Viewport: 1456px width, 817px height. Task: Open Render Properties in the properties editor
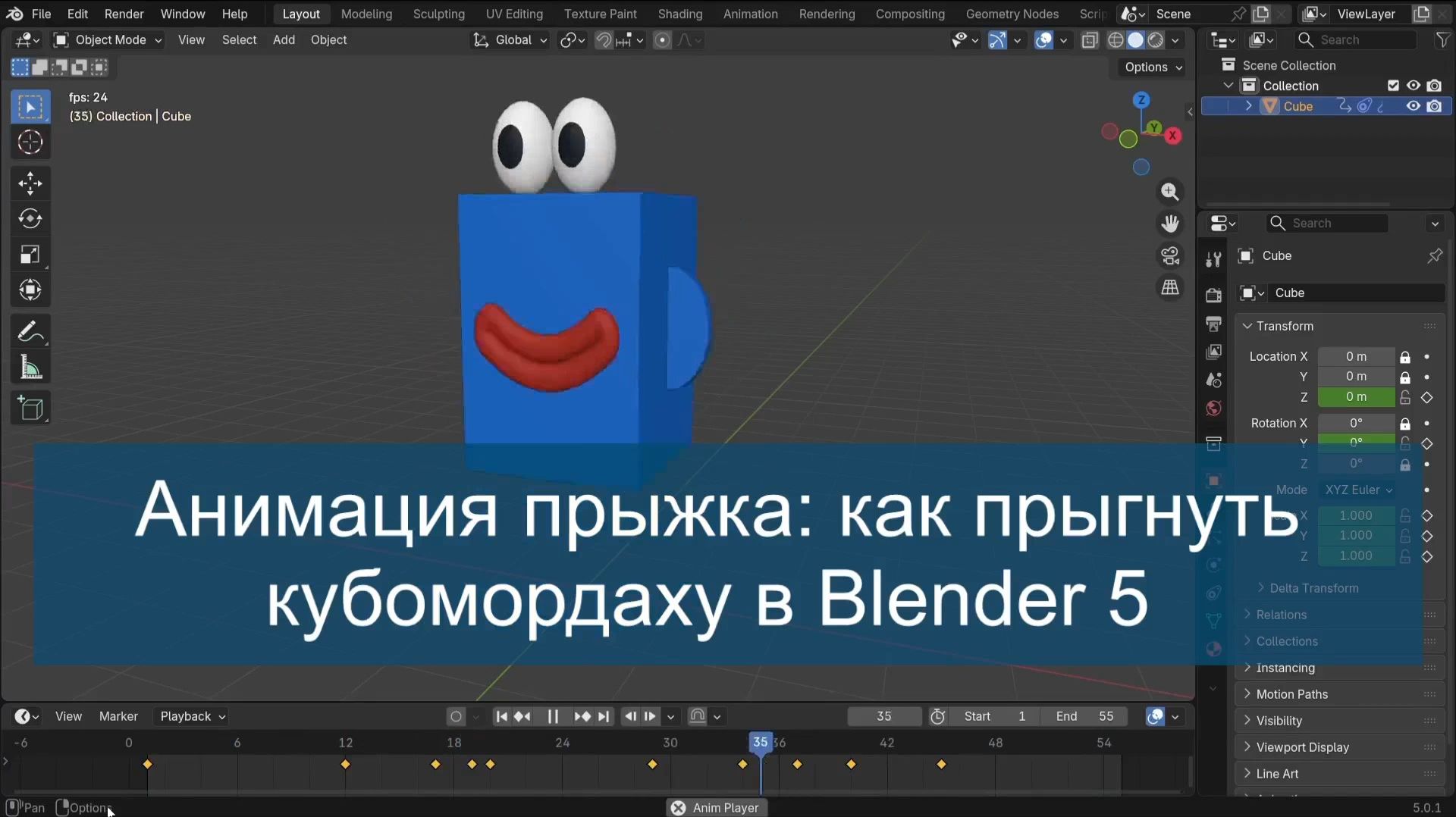1213,295
